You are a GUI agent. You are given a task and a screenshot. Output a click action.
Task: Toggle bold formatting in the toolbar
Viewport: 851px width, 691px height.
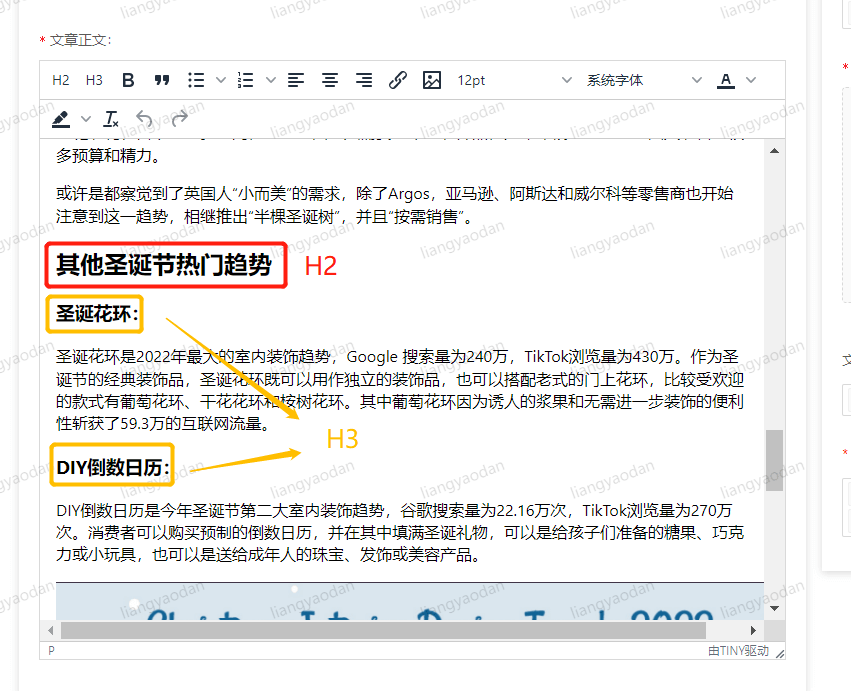tap(128, 80)
